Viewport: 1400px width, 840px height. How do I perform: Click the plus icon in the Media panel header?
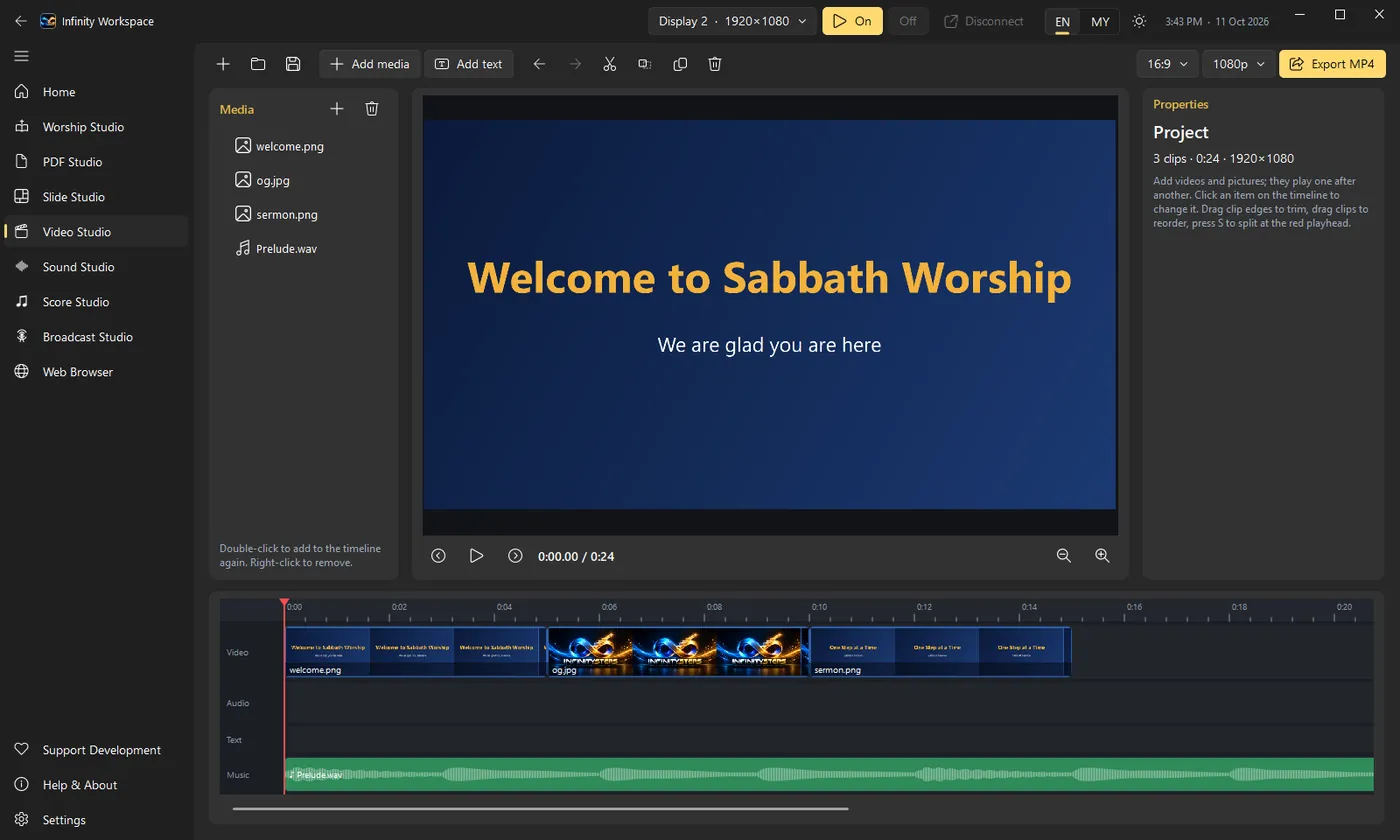tap(337, 109)
